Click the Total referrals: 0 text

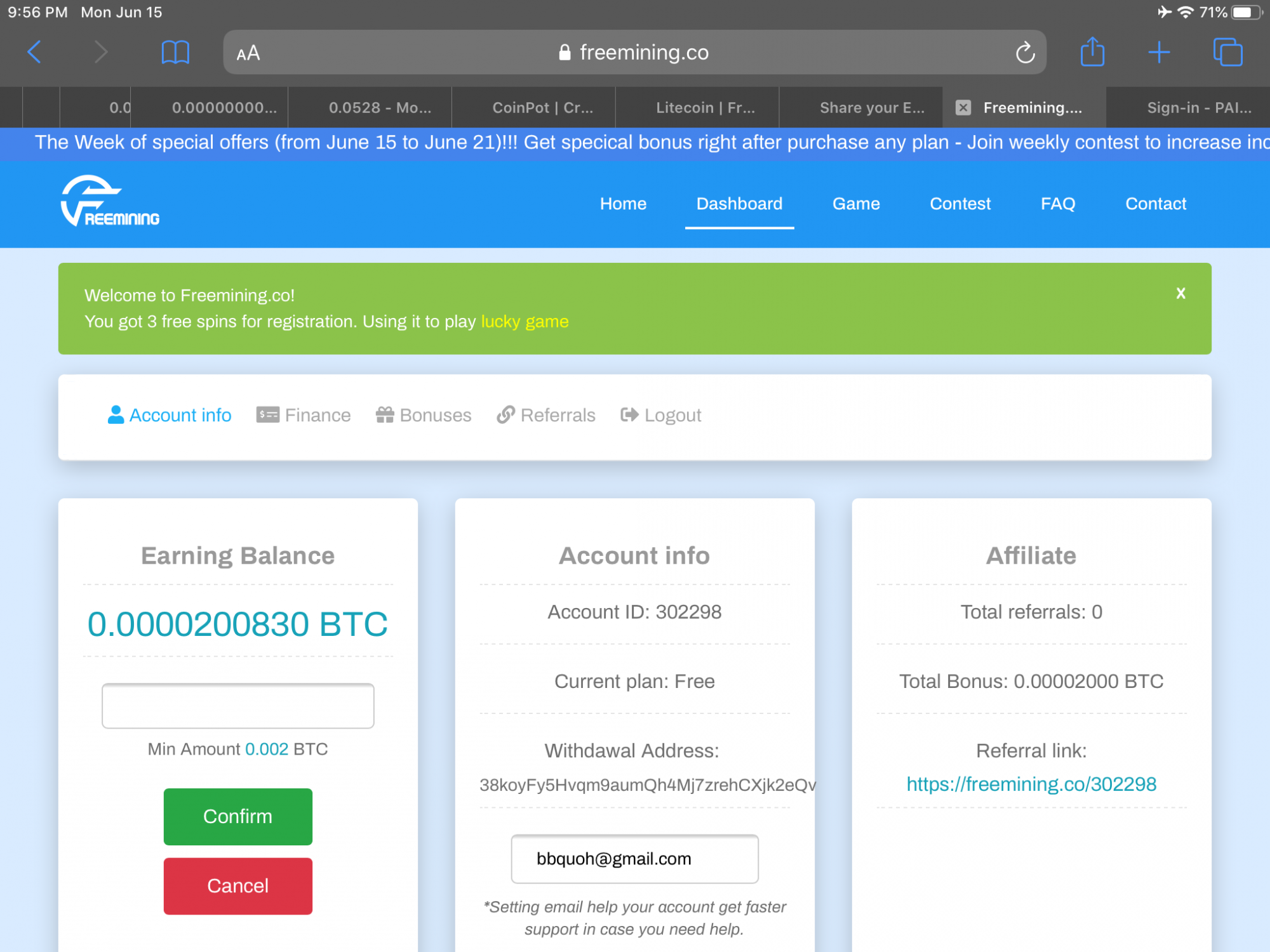[x=1031, y=612]
